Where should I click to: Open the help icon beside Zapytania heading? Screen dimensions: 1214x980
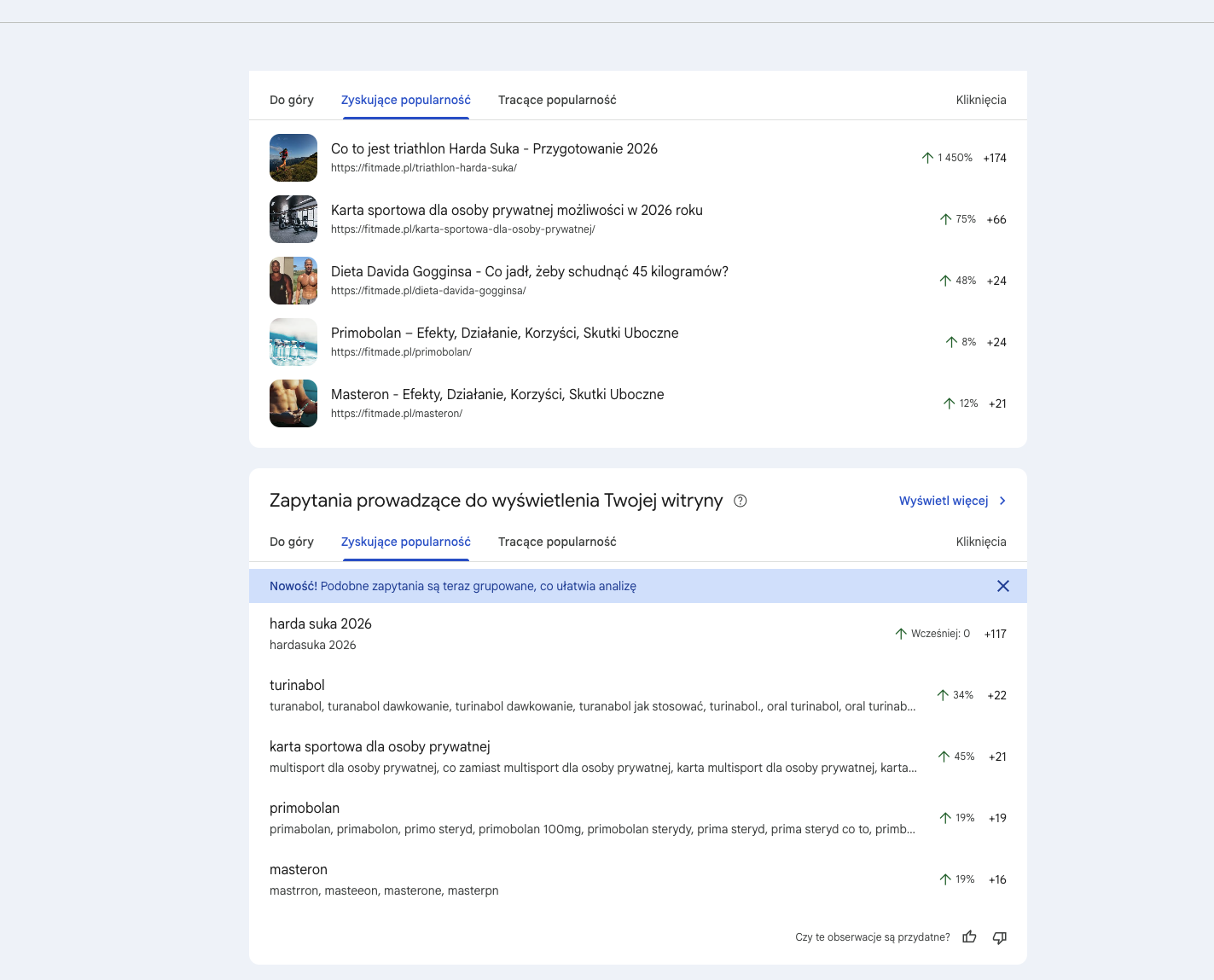click(x=741, y=501)
